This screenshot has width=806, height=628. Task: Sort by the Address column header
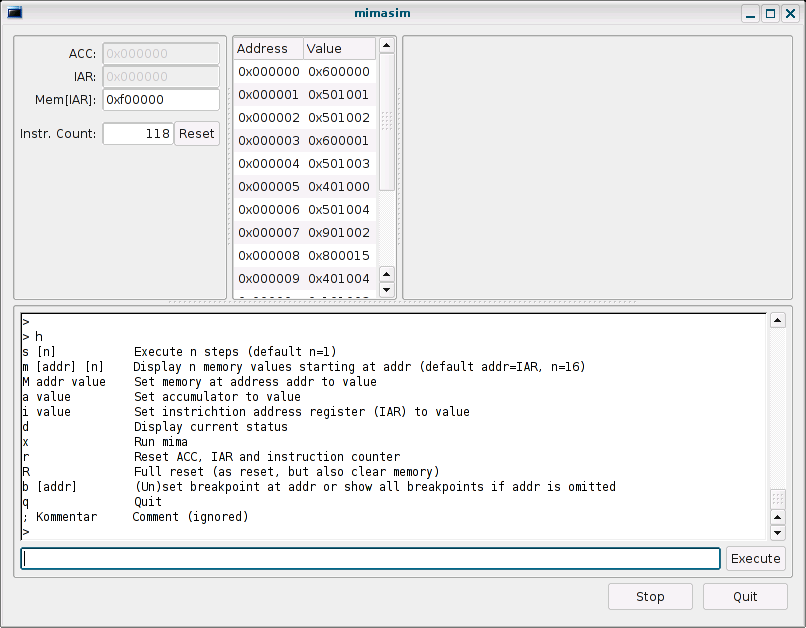tap(268, 48)
